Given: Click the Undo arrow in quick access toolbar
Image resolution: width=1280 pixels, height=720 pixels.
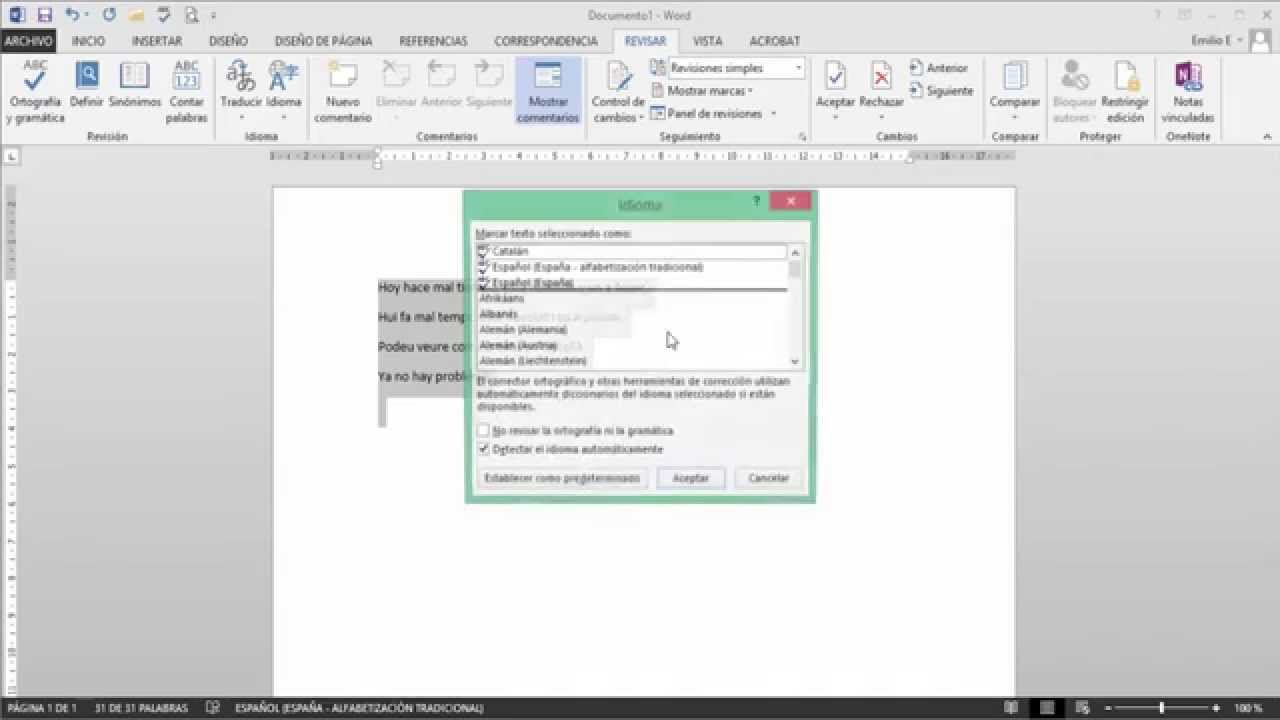Looking at the screenshot, I should 73,15.
